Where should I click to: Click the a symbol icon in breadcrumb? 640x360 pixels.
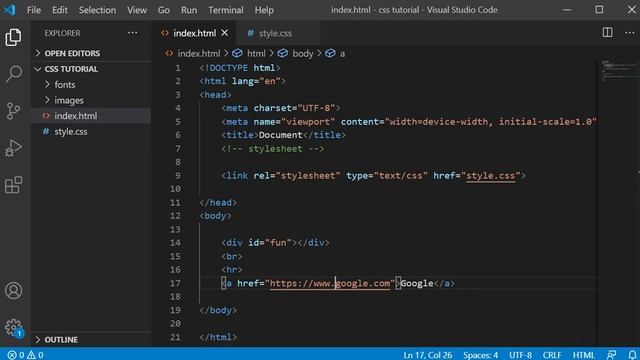click(x=330, y=53)
